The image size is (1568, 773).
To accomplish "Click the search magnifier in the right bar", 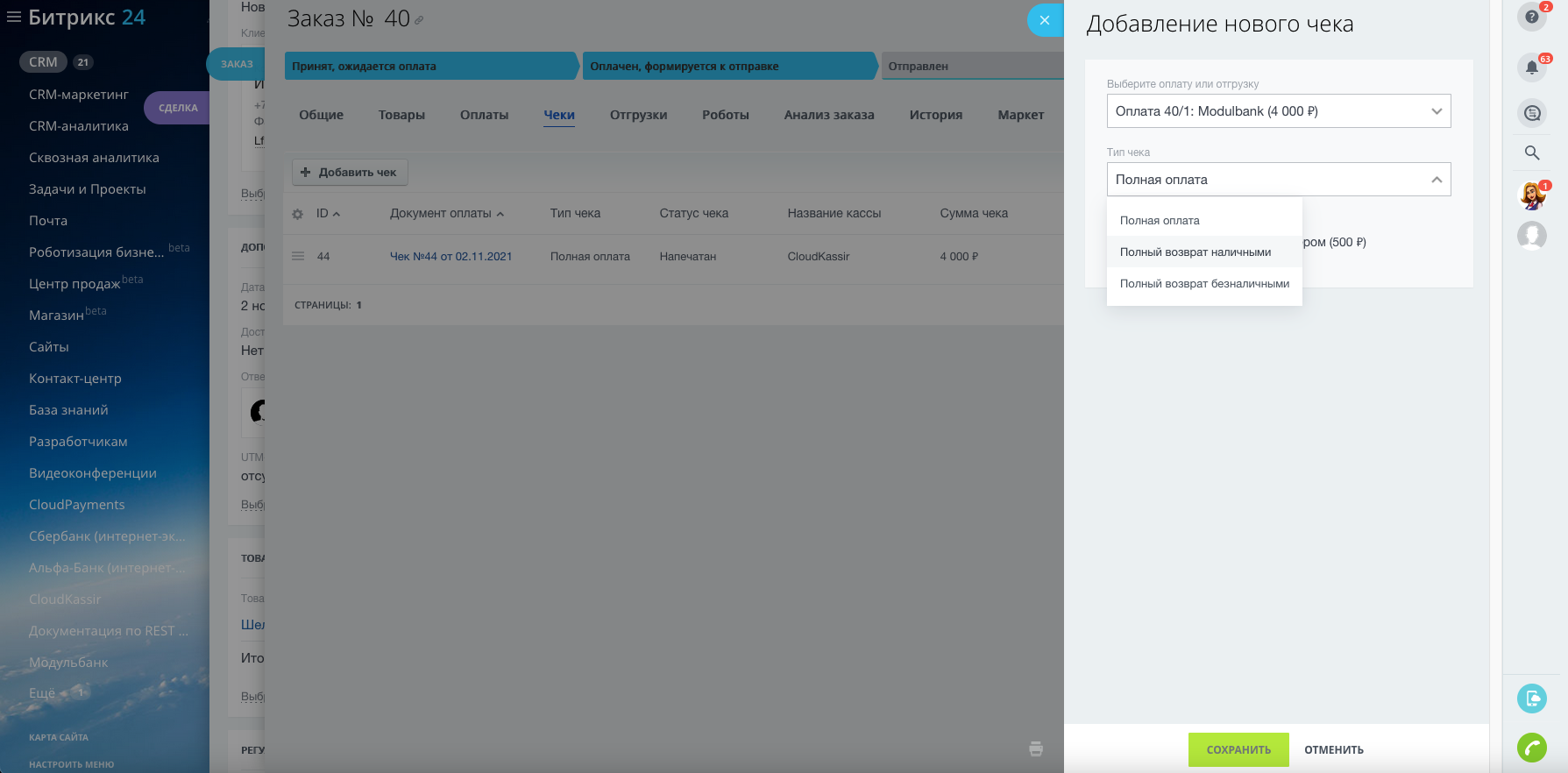I will 1532,152.
